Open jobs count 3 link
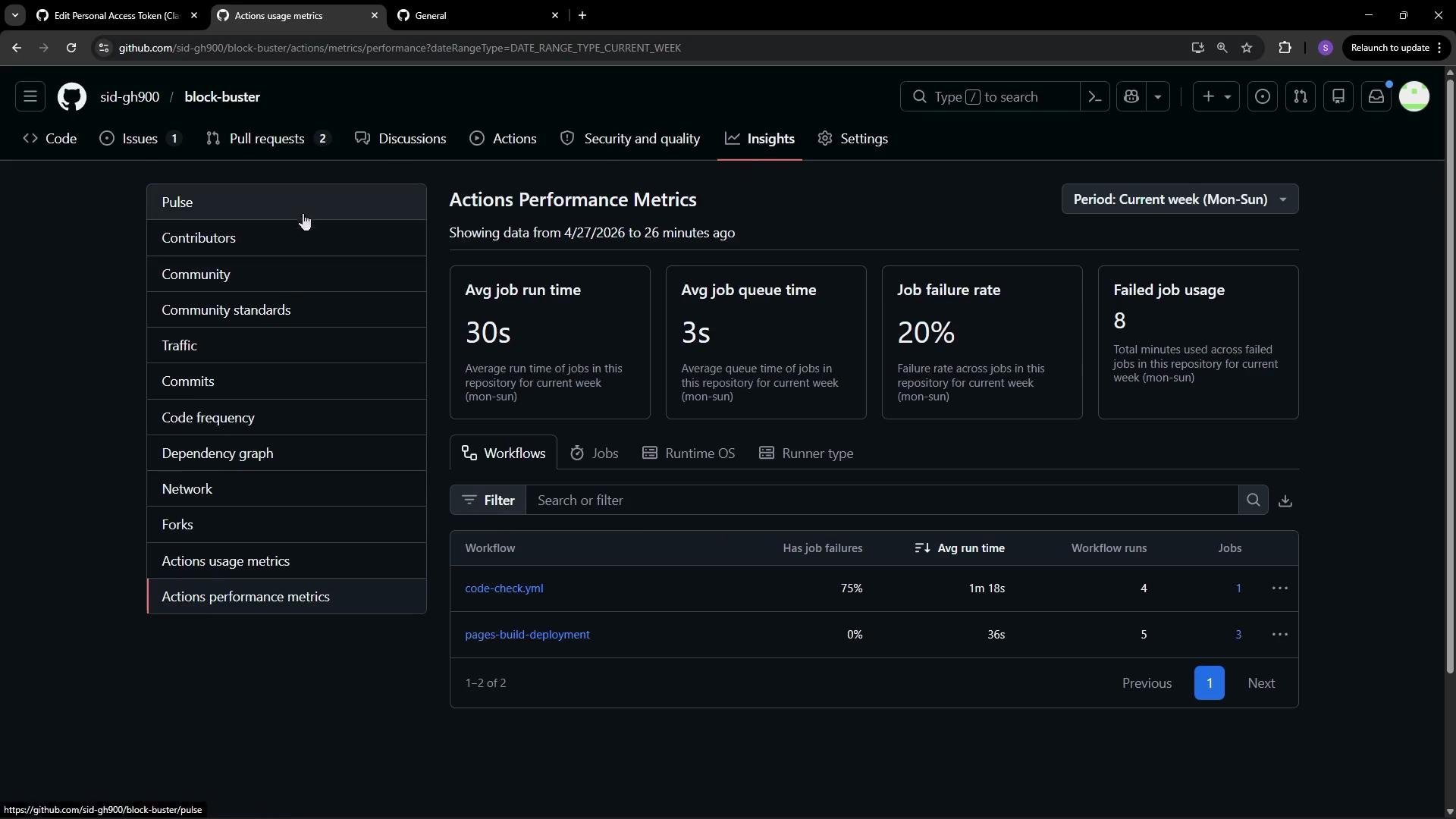Screen dimensions: 1456x819 tap(1238, 635)
